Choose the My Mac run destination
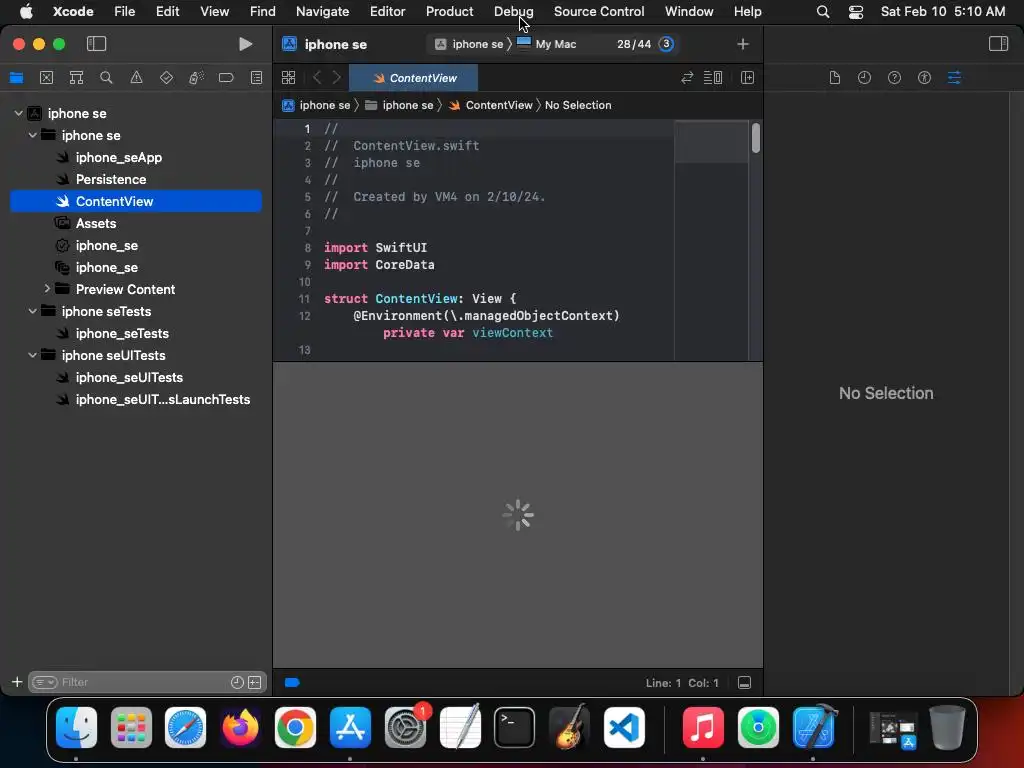1024x768 pixels. pyautogui.click(x=547, y=44)
